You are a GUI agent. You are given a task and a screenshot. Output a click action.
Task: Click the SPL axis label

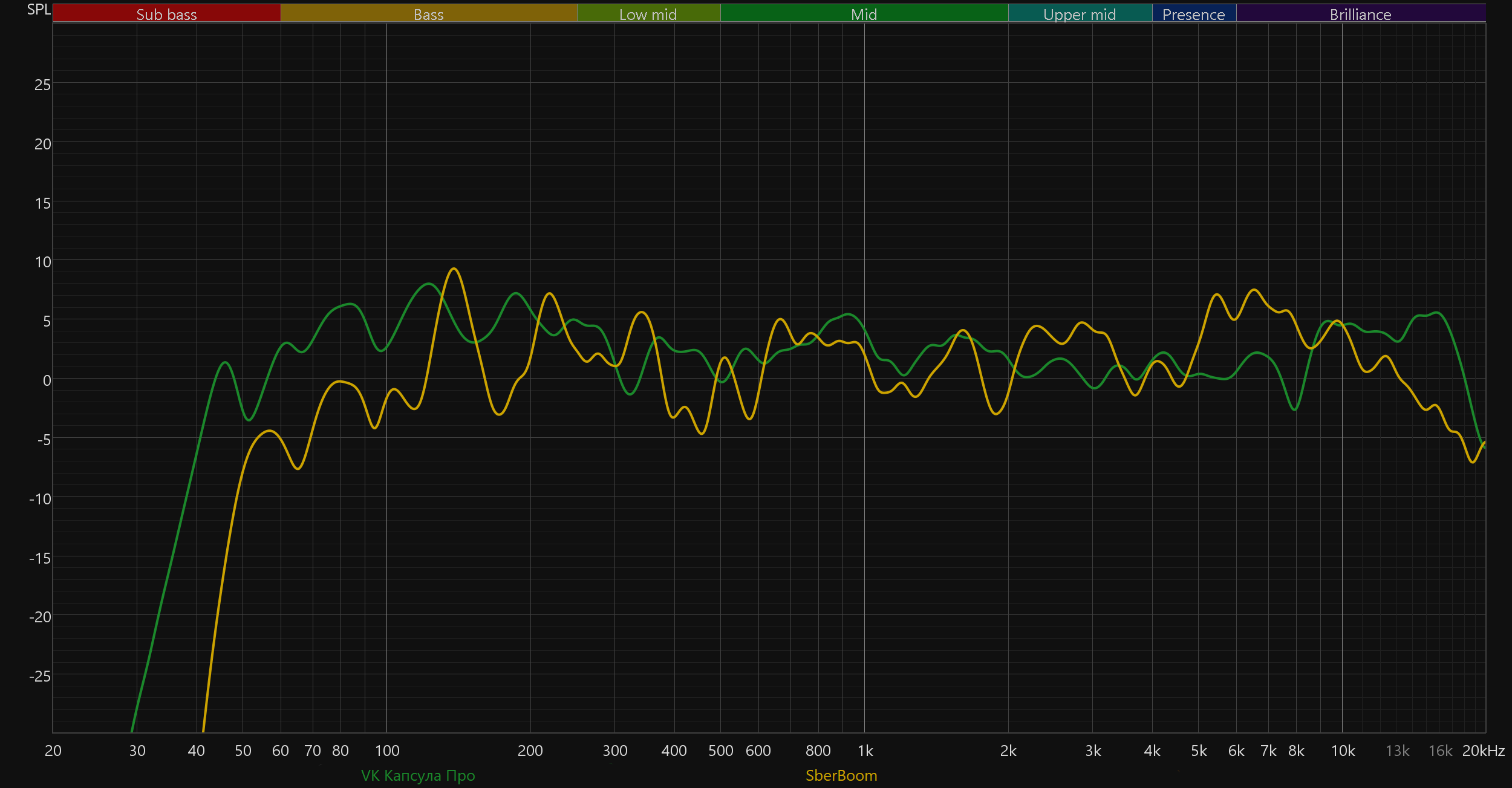click(x=39, y=10)
